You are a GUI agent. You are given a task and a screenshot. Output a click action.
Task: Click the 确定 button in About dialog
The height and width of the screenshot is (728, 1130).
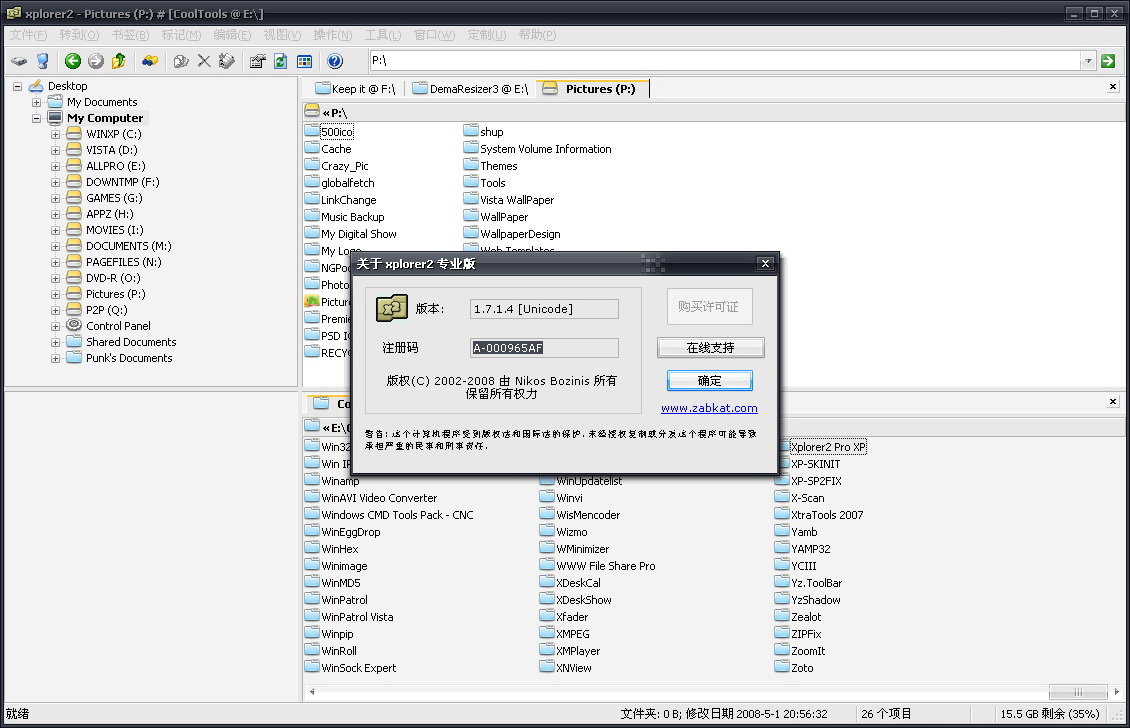tap(709, 381)
